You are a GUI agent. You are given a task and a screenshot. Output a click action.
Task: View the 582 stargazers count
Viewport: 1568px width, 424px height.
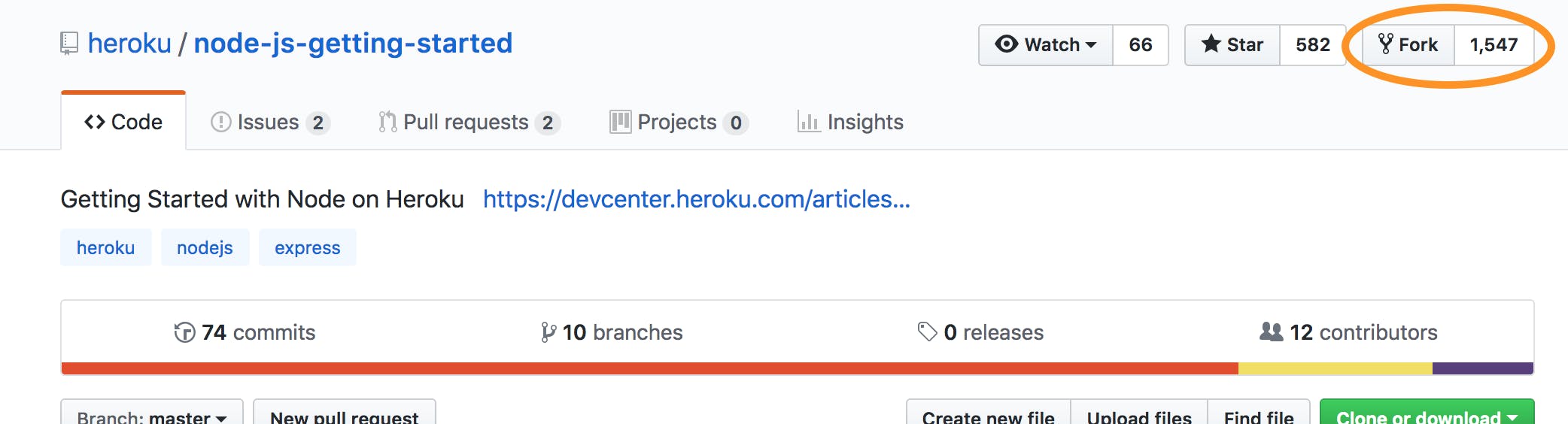coord(1313,45)
